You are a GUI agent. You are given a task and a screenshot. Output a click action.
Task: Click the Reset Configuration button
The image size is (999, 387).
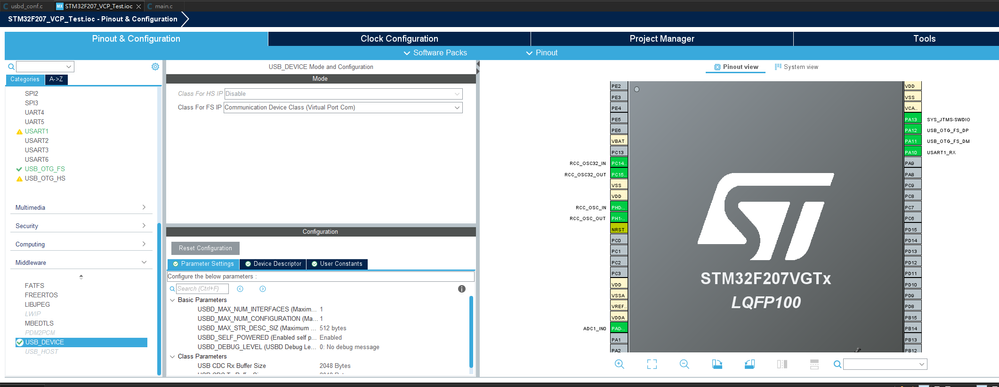click(x=205, y=248)
